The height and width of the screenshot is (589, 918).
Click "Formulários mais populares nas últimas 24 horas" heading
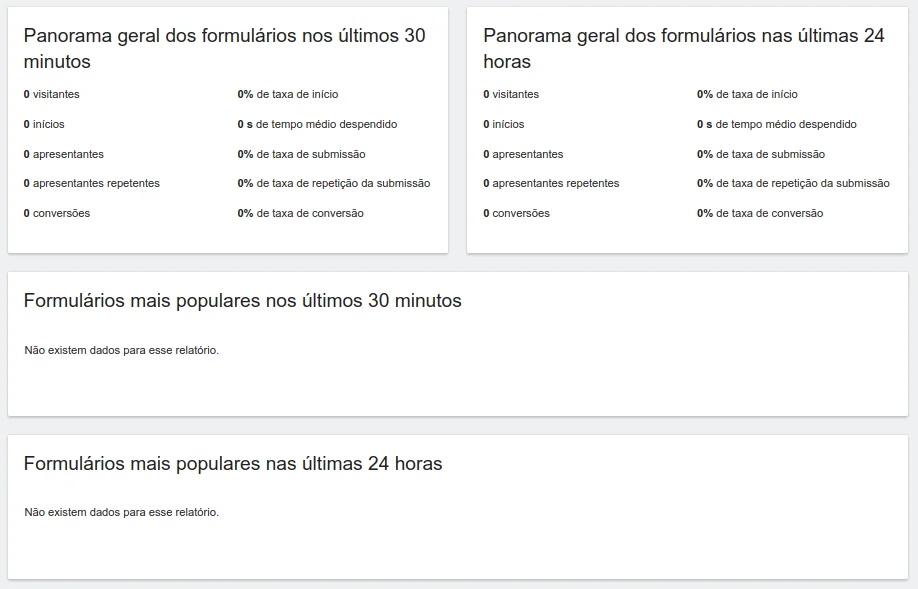click(x=232, y=463)
